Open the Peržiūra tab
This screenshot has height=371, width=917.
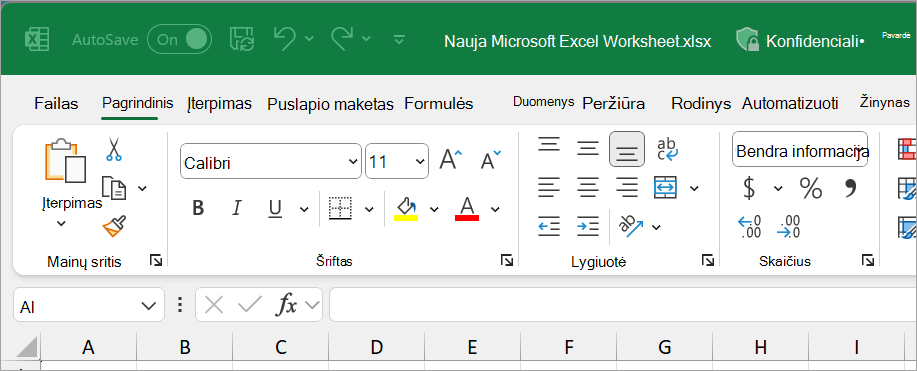pos(613,104)
